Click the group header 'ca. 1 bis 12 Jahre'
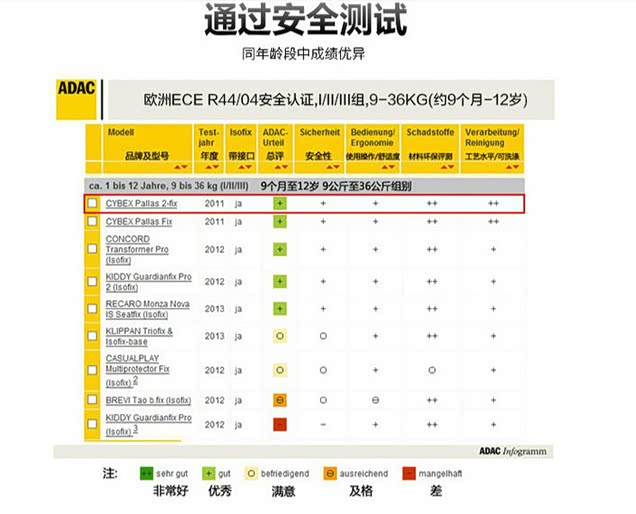636x514 pixels. 169,186
